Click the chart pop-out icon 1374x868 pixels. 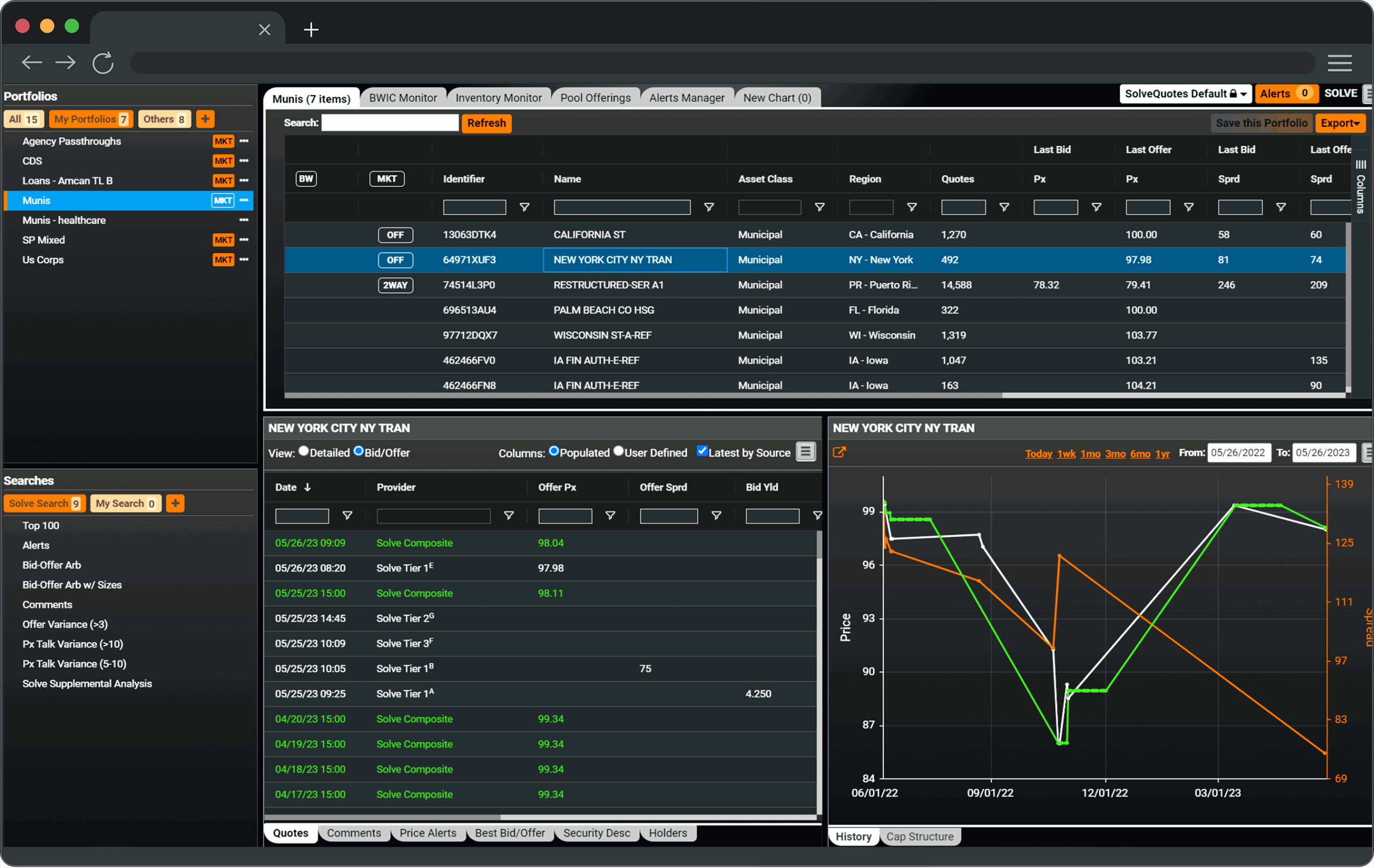(x=839, y=452)
